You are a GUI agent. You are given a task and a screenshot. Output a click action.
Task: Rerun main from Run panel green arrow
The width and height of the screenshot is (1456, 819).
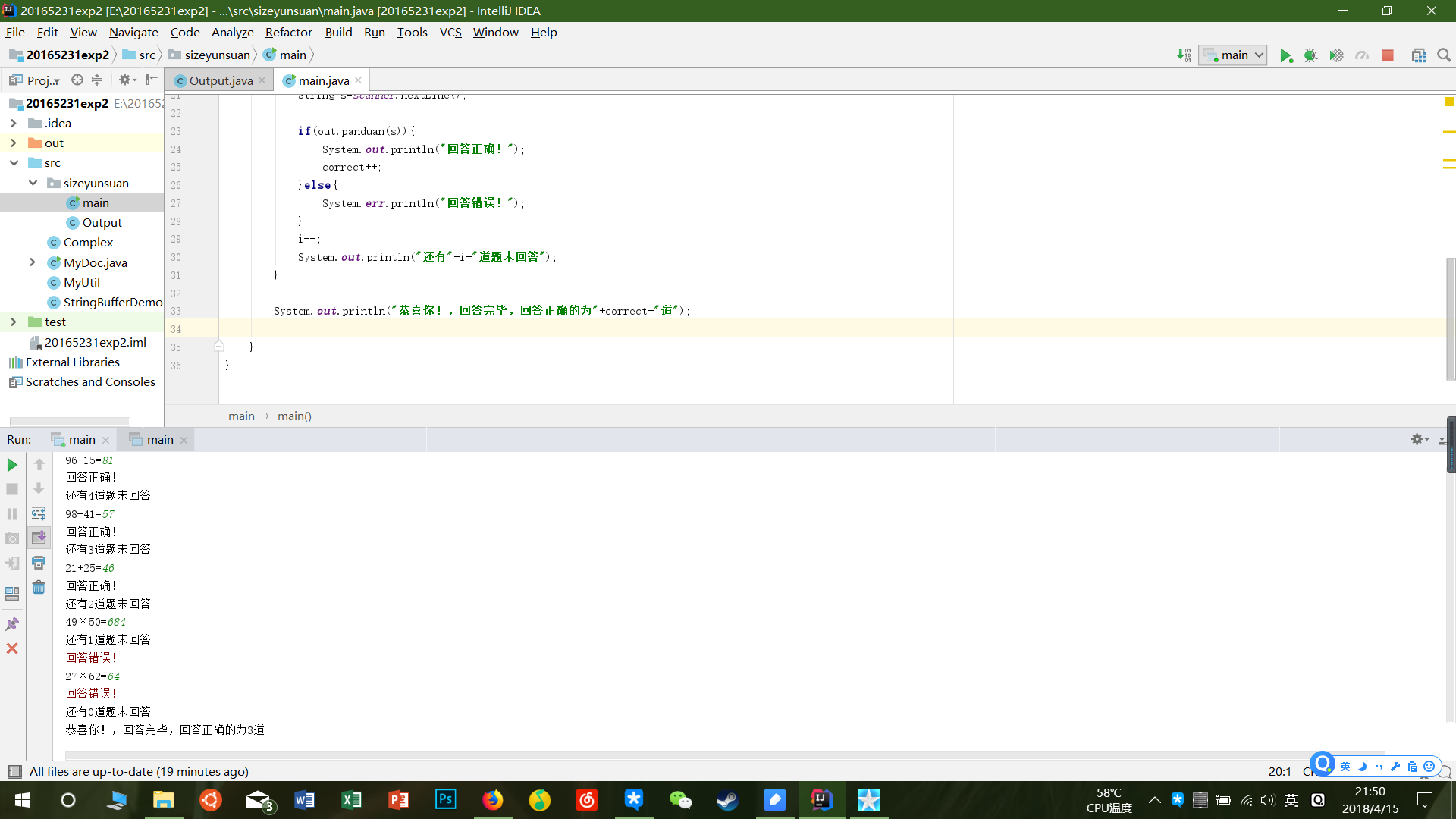tap(12, 465)
